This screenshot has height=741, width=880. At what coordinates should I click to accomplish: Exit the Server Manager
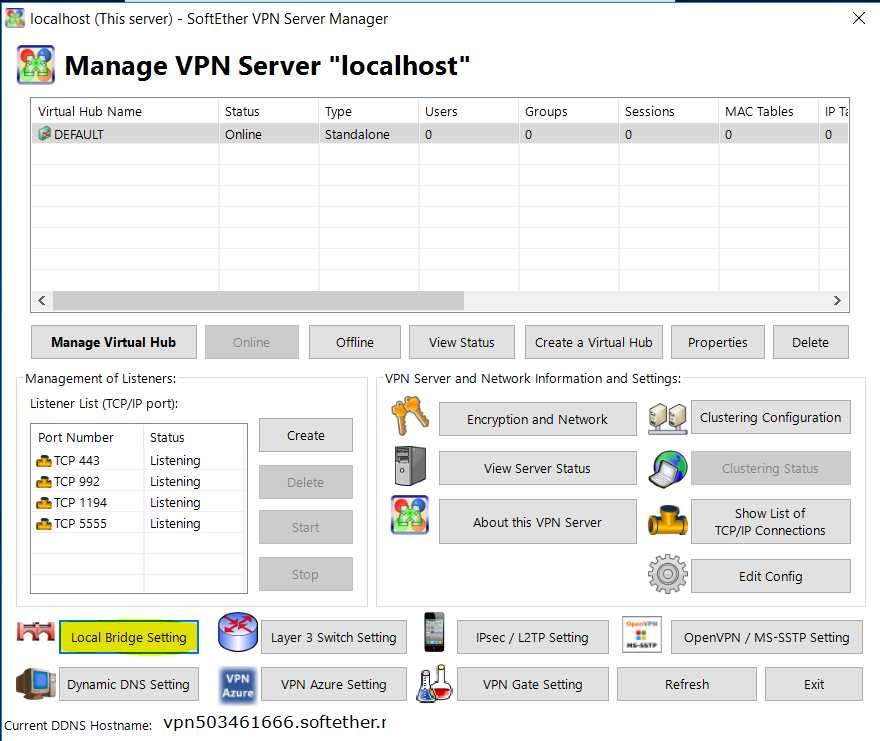coord(813,684)
